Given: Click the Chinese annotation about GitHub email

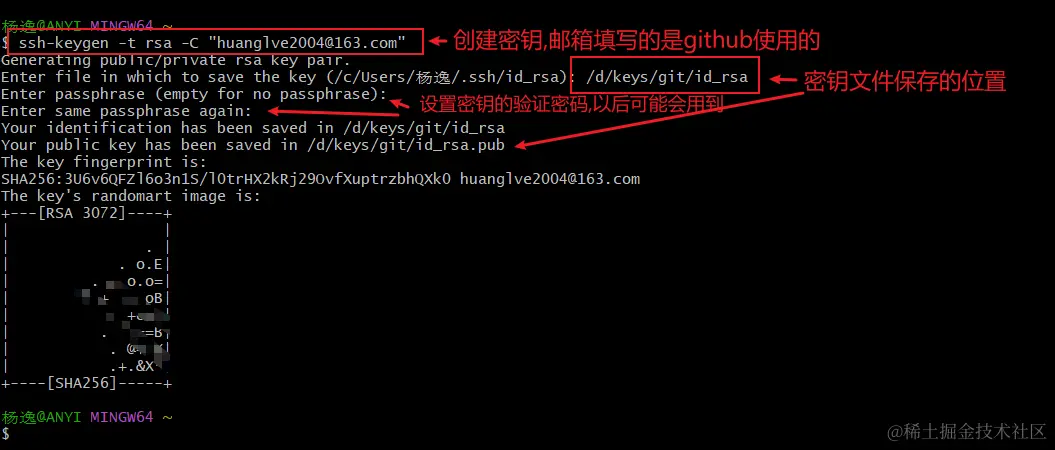Looking at the screenshot, I should 636,41.
